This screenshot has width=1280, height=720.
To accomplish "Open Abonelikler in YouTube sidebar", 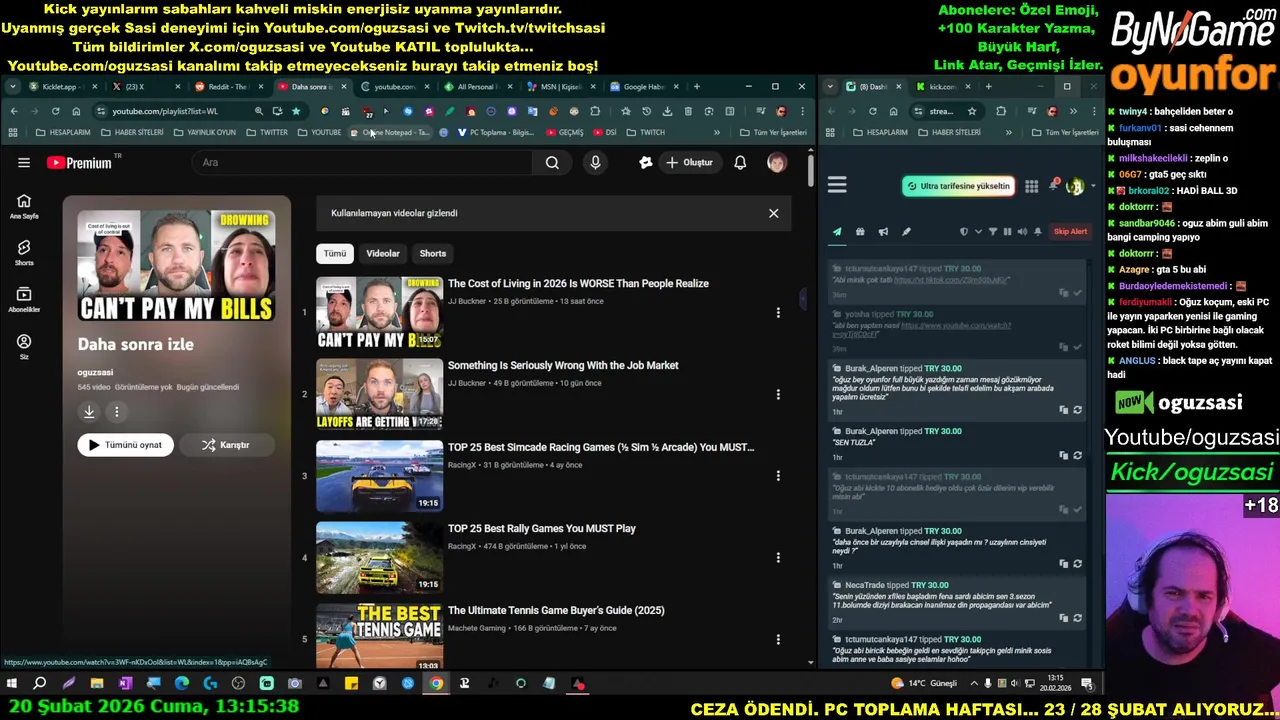I will (x=24, y=300).
